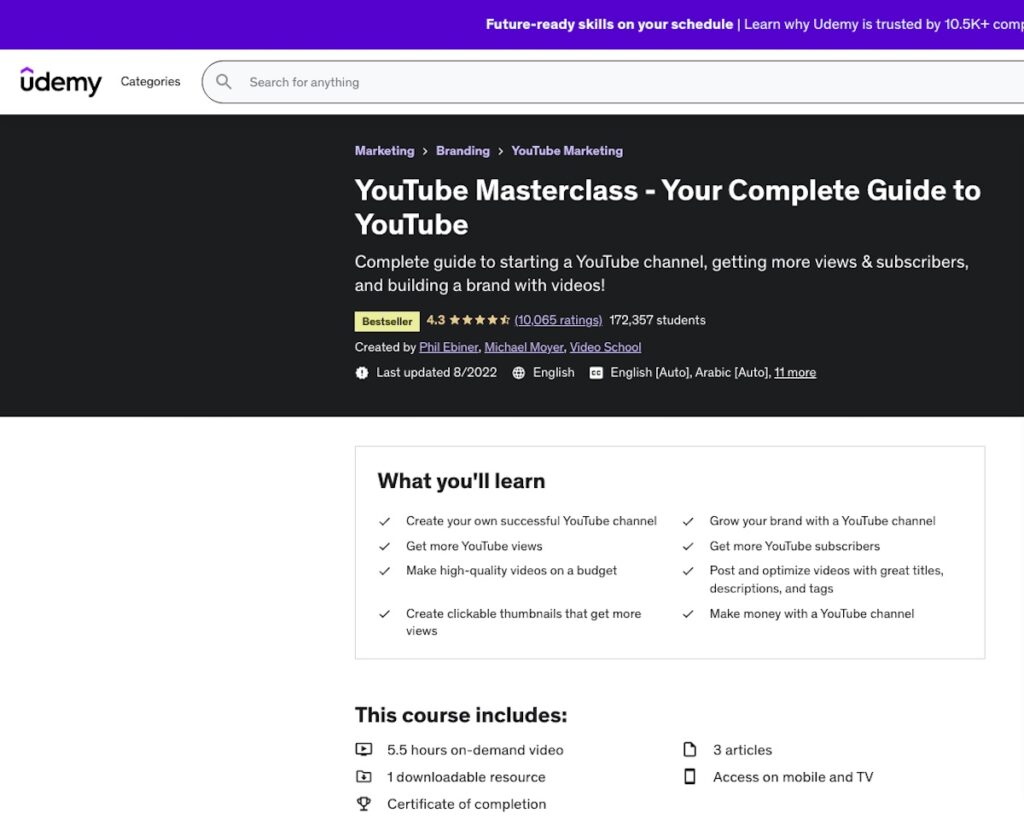
Task: Open instructor Phil Ebiner's profile
Action: pyautogui.click(x=449, y=347)
